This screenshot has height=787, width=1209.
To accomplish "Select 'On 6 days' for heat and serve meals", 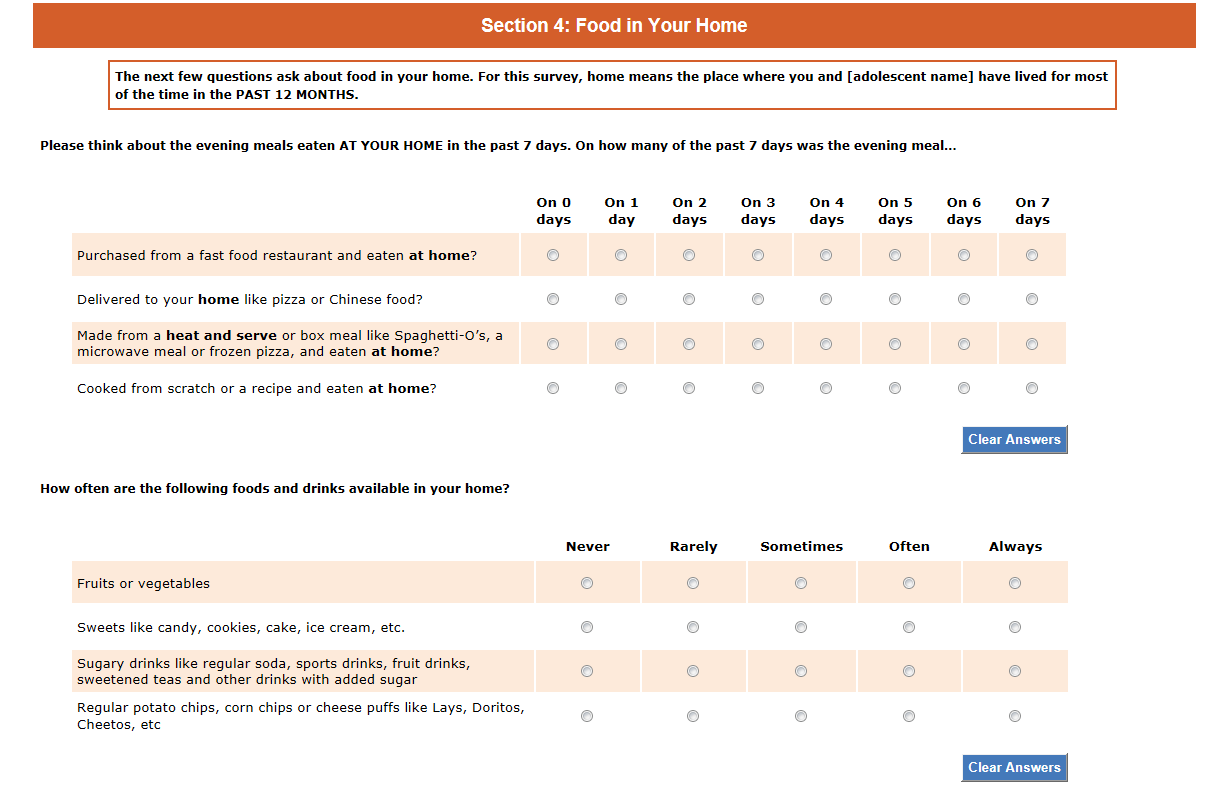I will click(x=964, y=344).
